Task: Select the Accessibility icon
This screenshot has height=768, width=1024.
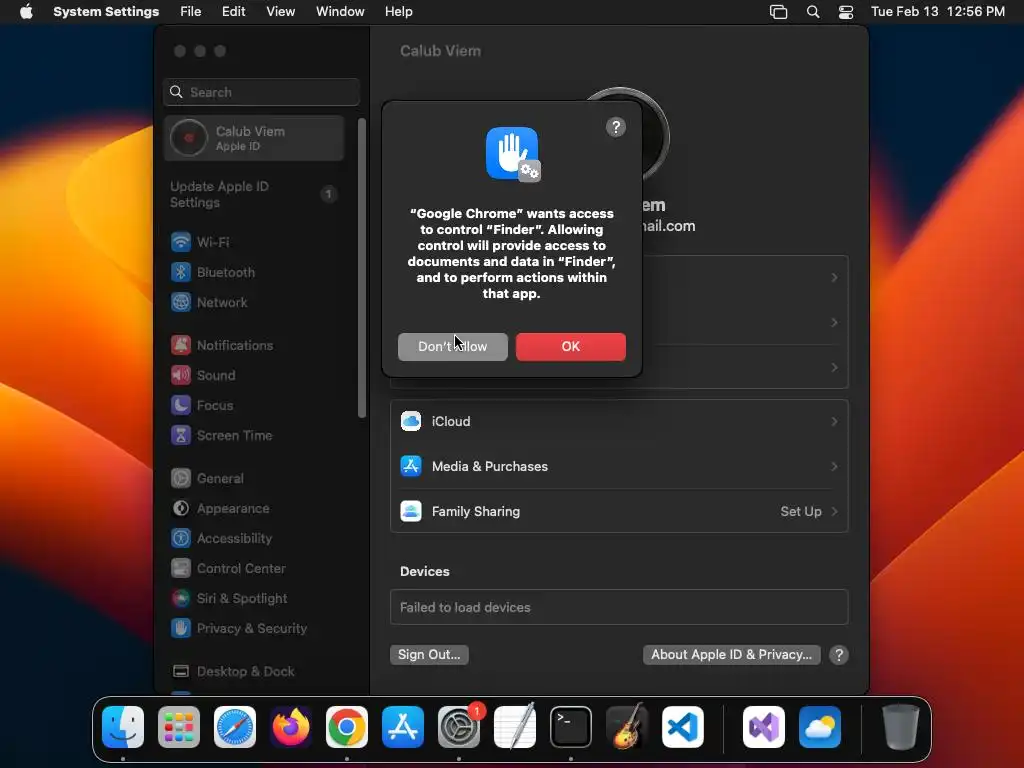Action: [x=181, y=538]
